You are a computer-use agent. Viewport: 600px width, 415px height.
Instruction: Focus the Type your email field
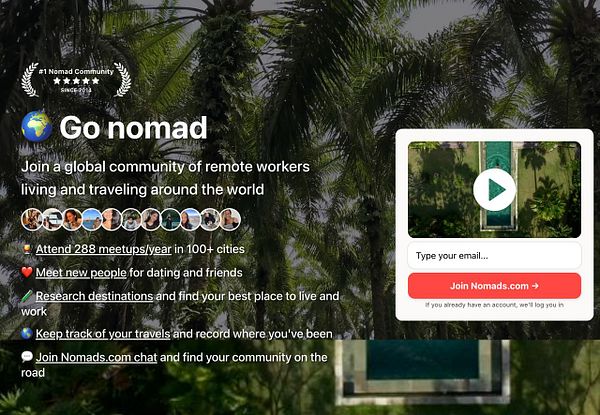(x=494, y=256)
